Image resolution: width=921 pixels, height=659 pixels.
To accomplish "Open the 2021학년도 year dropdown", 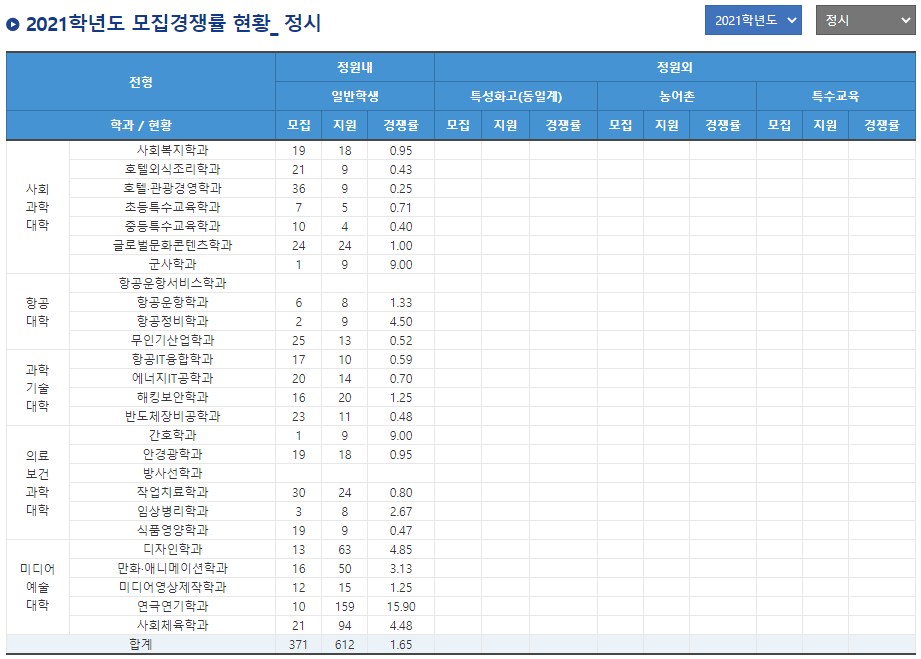I will (753, 21).
